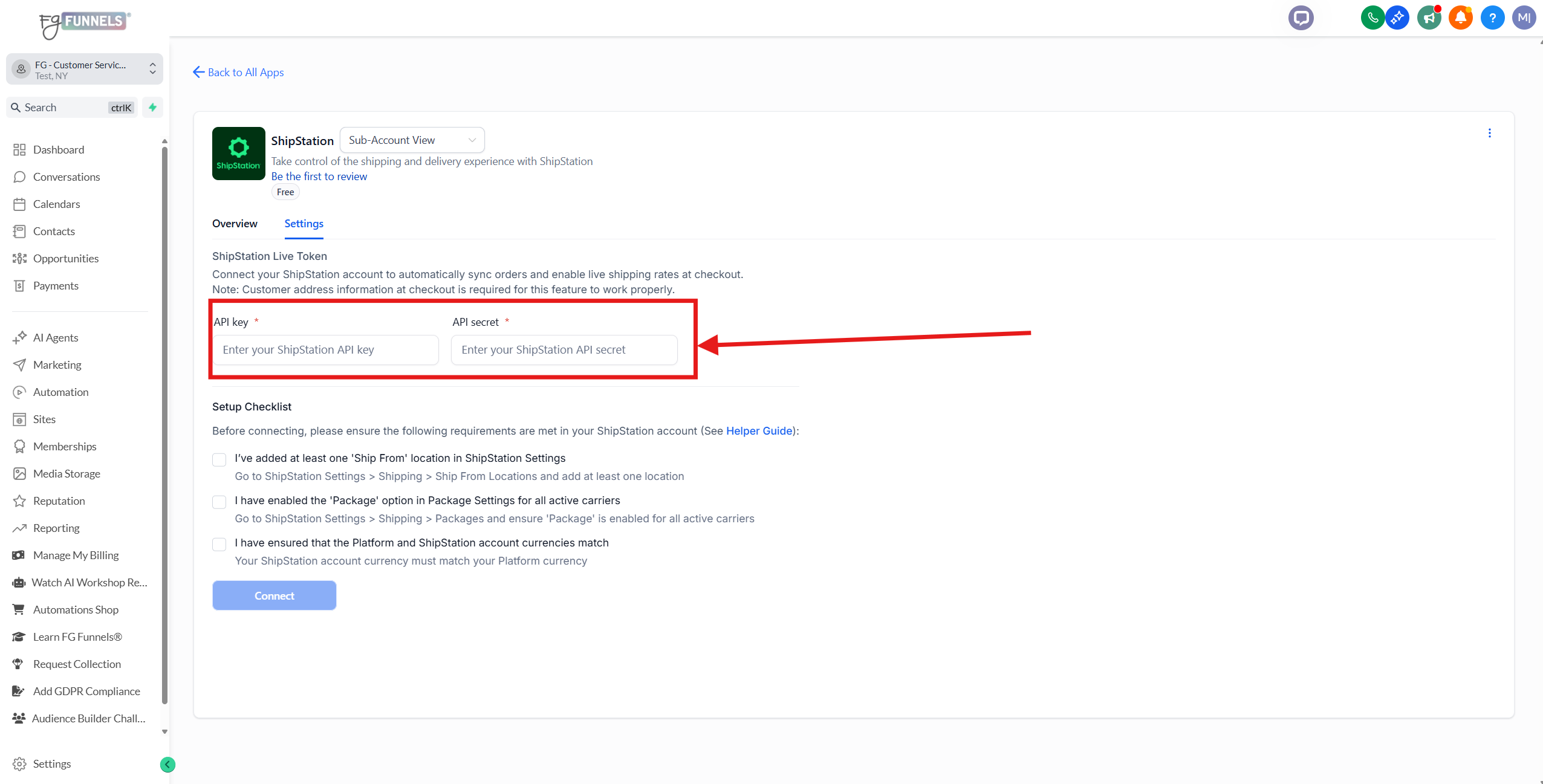Open Automation in the sidebar
Image resolution: width=1543 pixels, height=784 pixels.
pos(60,392)
